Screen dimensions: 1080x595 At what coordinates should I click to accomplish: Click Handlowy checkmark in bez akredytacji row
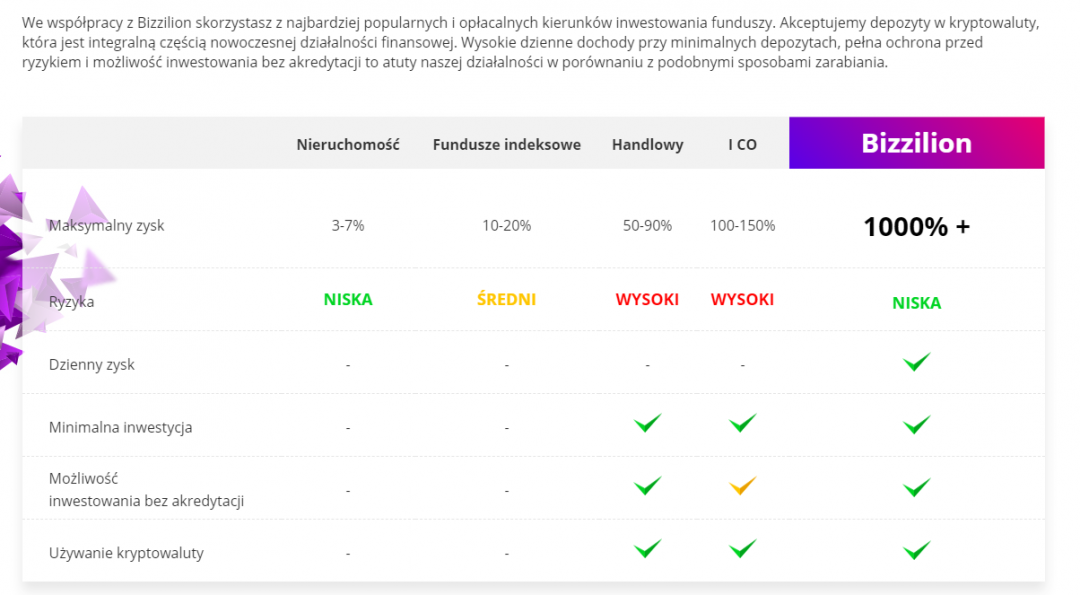pos(647,487)
